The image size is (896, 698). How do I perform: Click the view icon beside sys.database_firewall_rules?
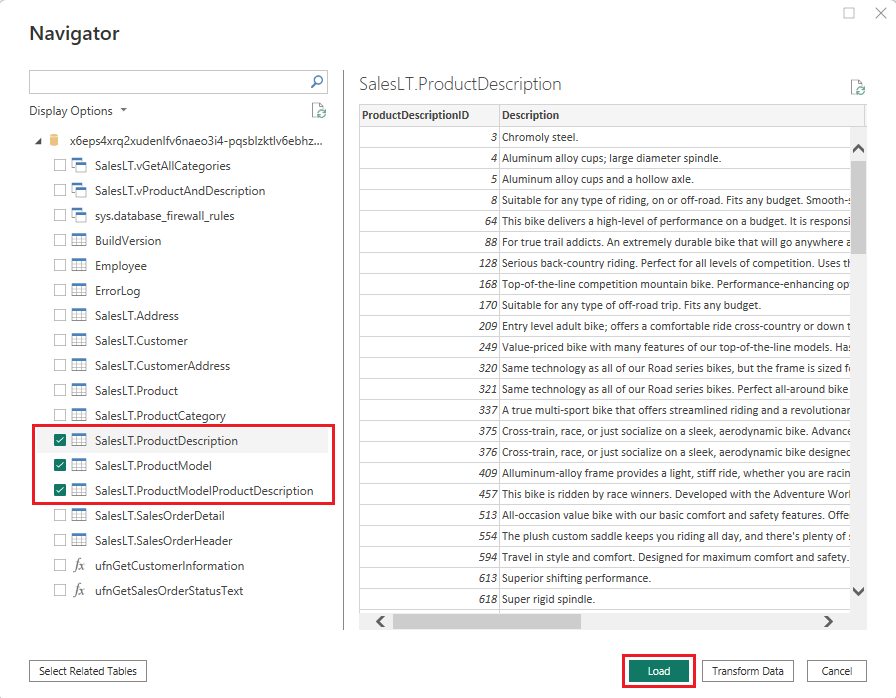click(x=80, y=215)
